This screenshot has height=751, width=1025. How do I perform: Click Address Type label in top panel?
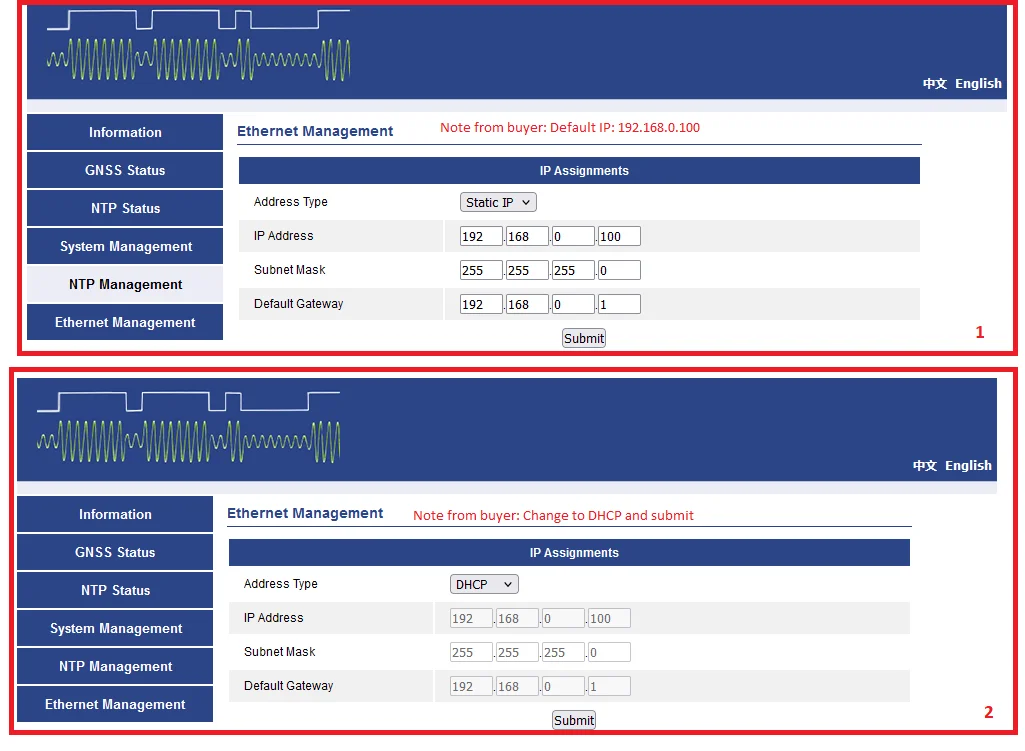pos(291,202)
